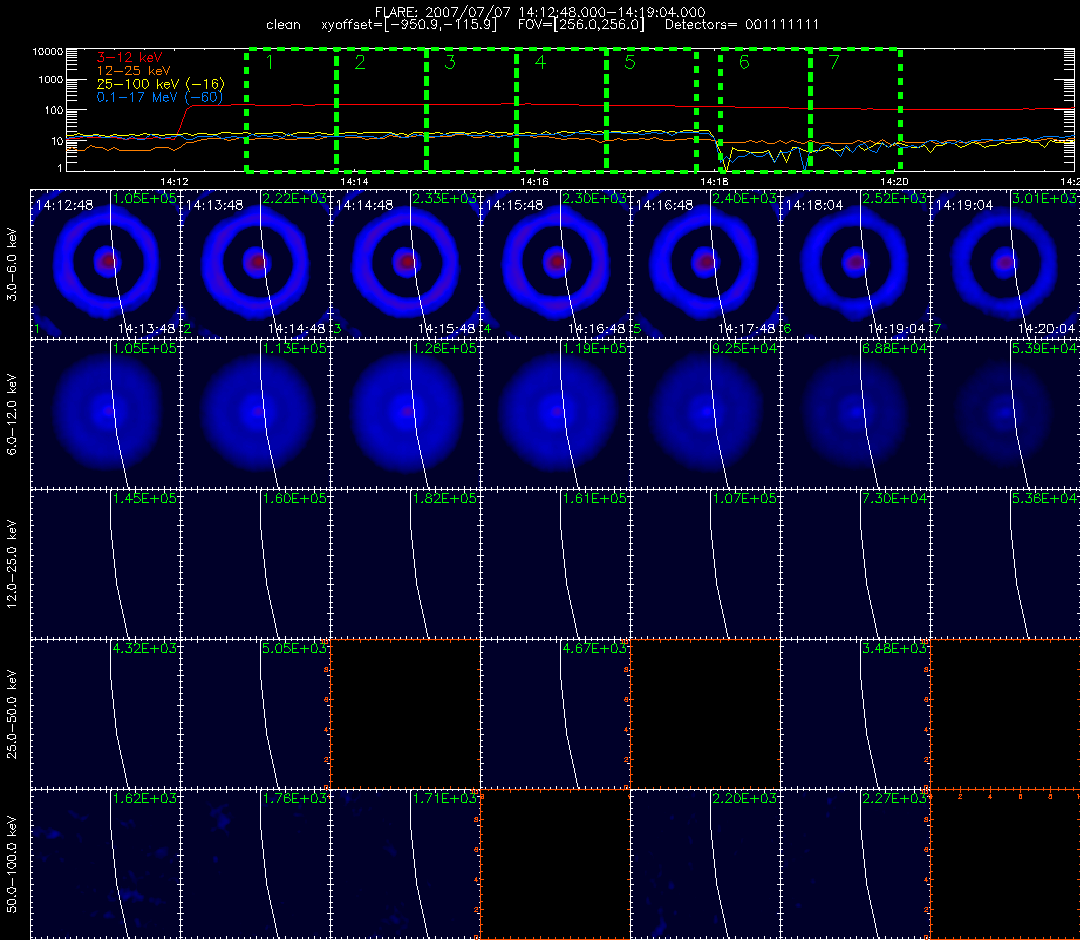1080x940 pixels.
Task: Click the '3.01E+03' peak value
Action: click(x=1044, y=198)
